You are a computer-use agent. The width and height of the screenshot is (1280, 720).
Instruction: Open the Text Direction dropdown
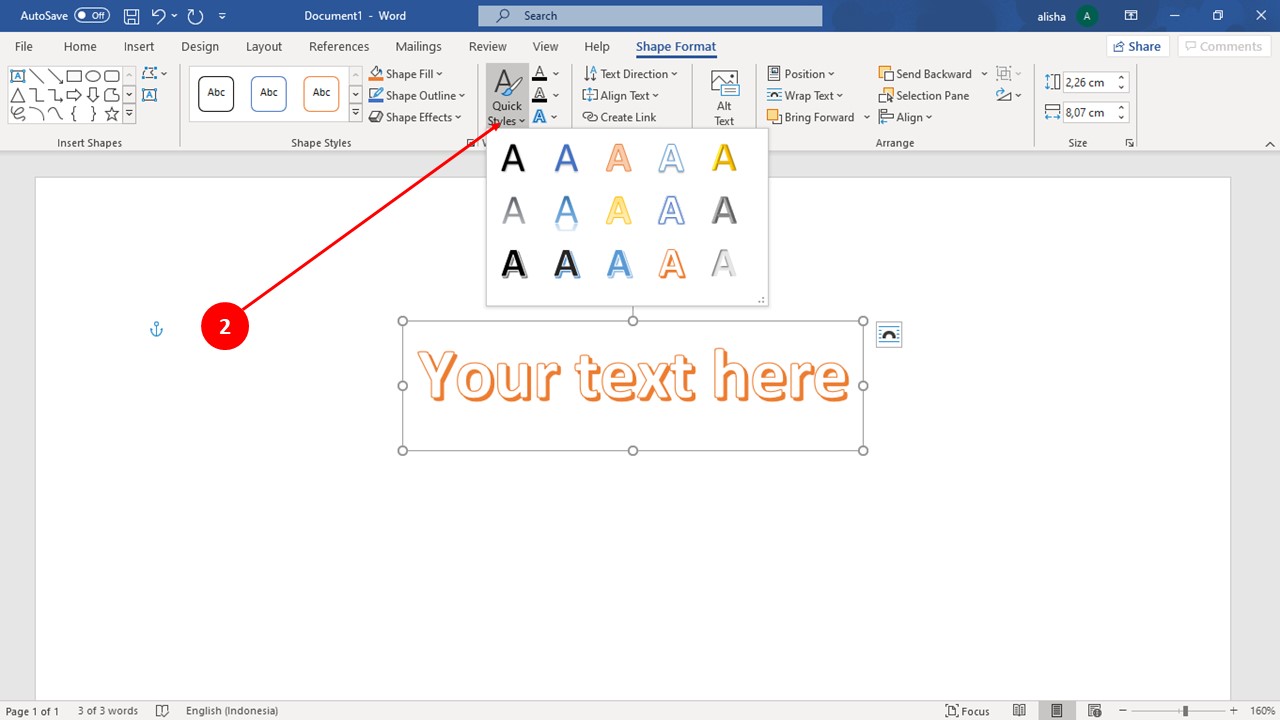click(x=631, y=73)
